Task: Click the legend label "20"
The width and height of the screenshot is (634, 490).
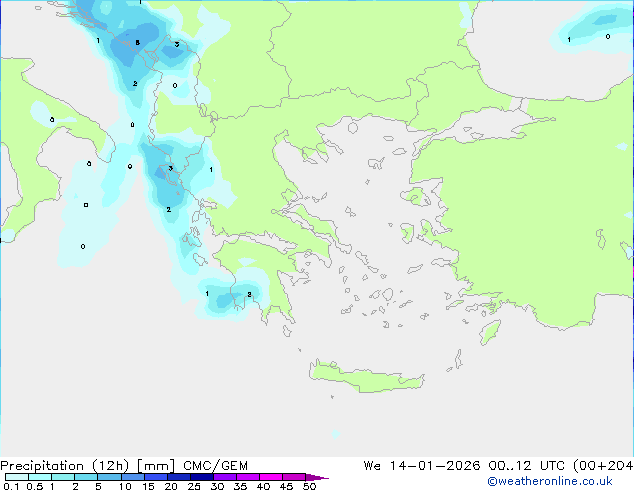Action: pos(171,486)
